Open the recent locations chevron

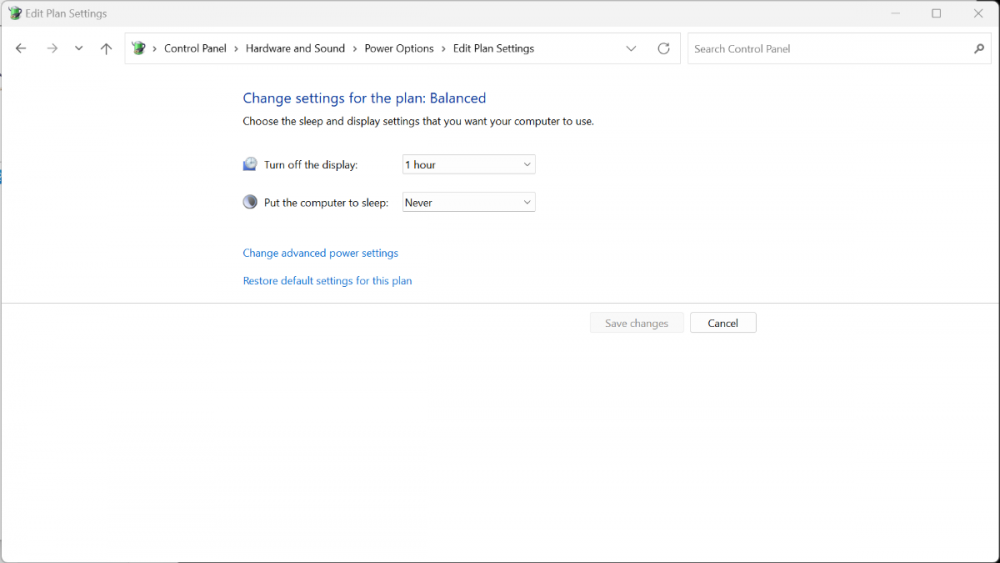pos(79,48)
